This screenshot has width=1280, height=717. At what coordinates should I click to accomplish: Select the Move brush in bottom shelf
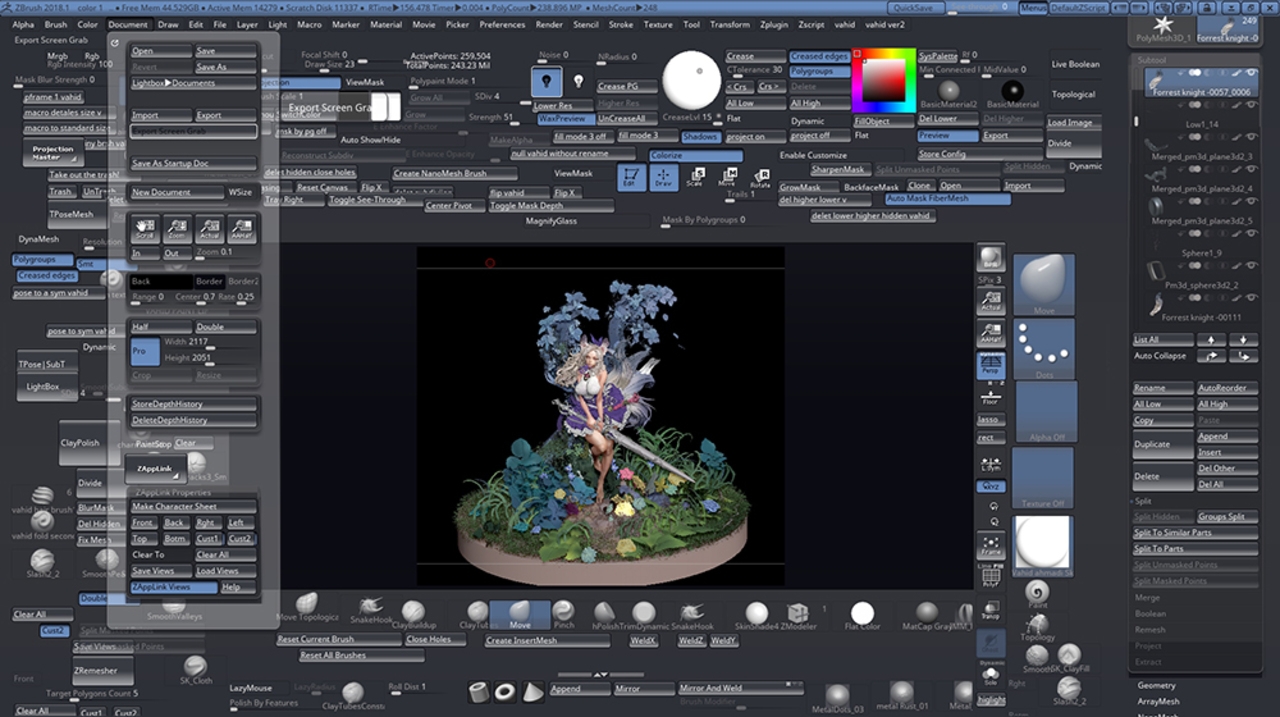520,614
